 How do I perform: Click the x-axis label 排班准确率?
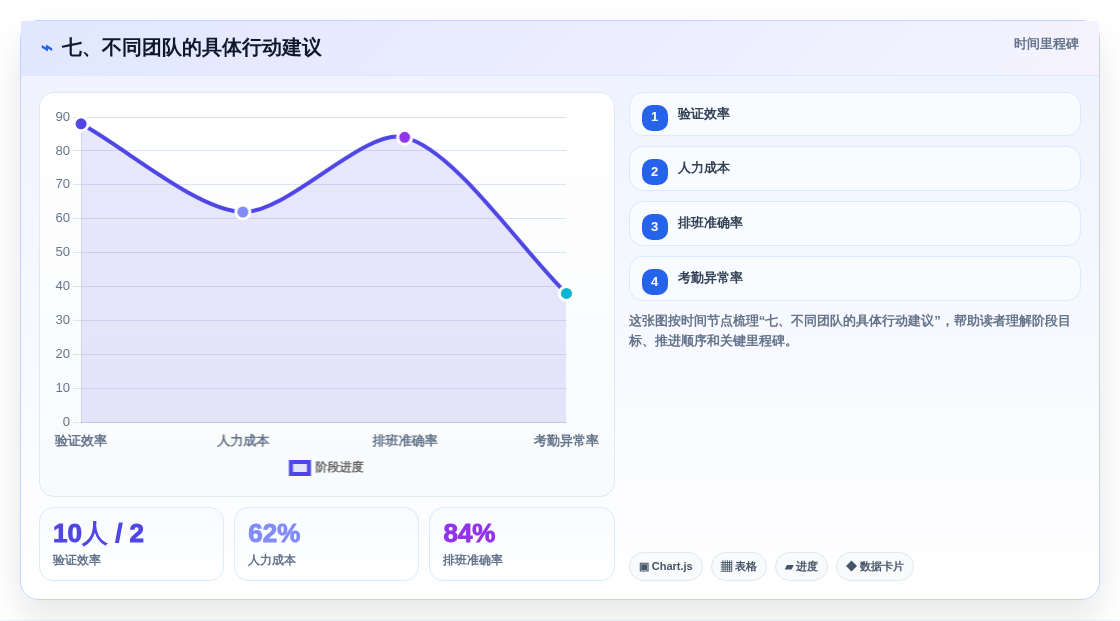tap(405, 441)
